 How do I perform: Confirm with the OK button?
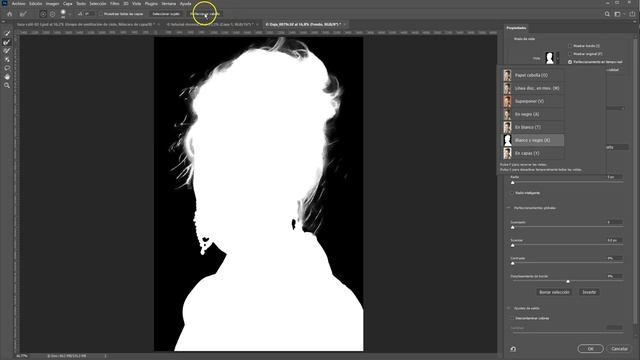(x=590, y=349)
